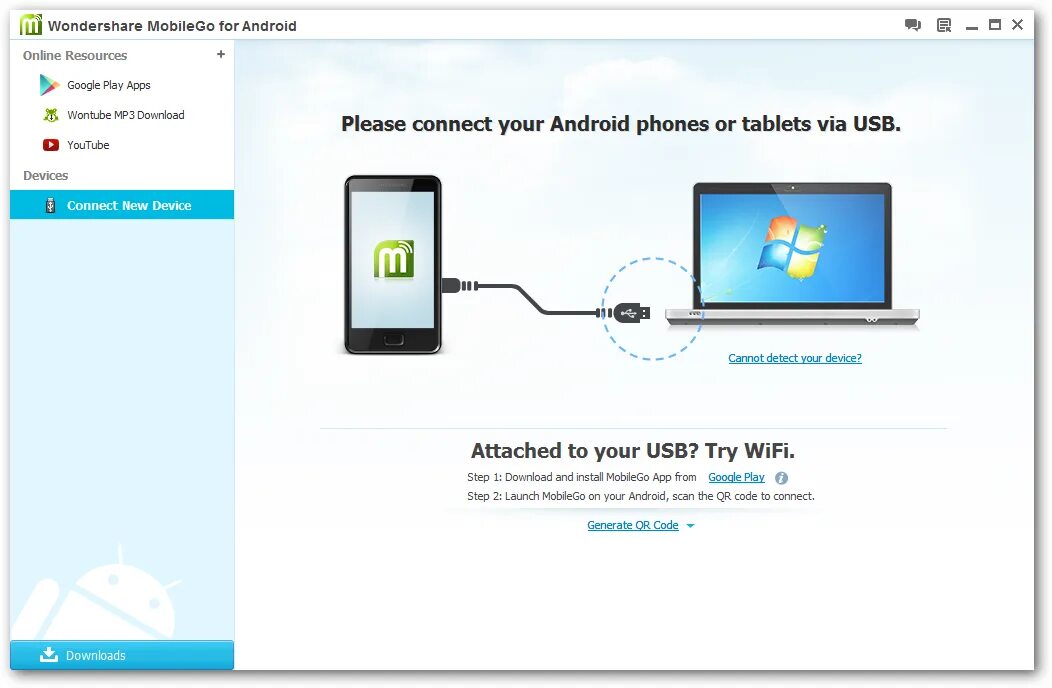Click the USB plug icon in dashed circle
Screen dimensions: 1052x688
click(x=631, y=313)
